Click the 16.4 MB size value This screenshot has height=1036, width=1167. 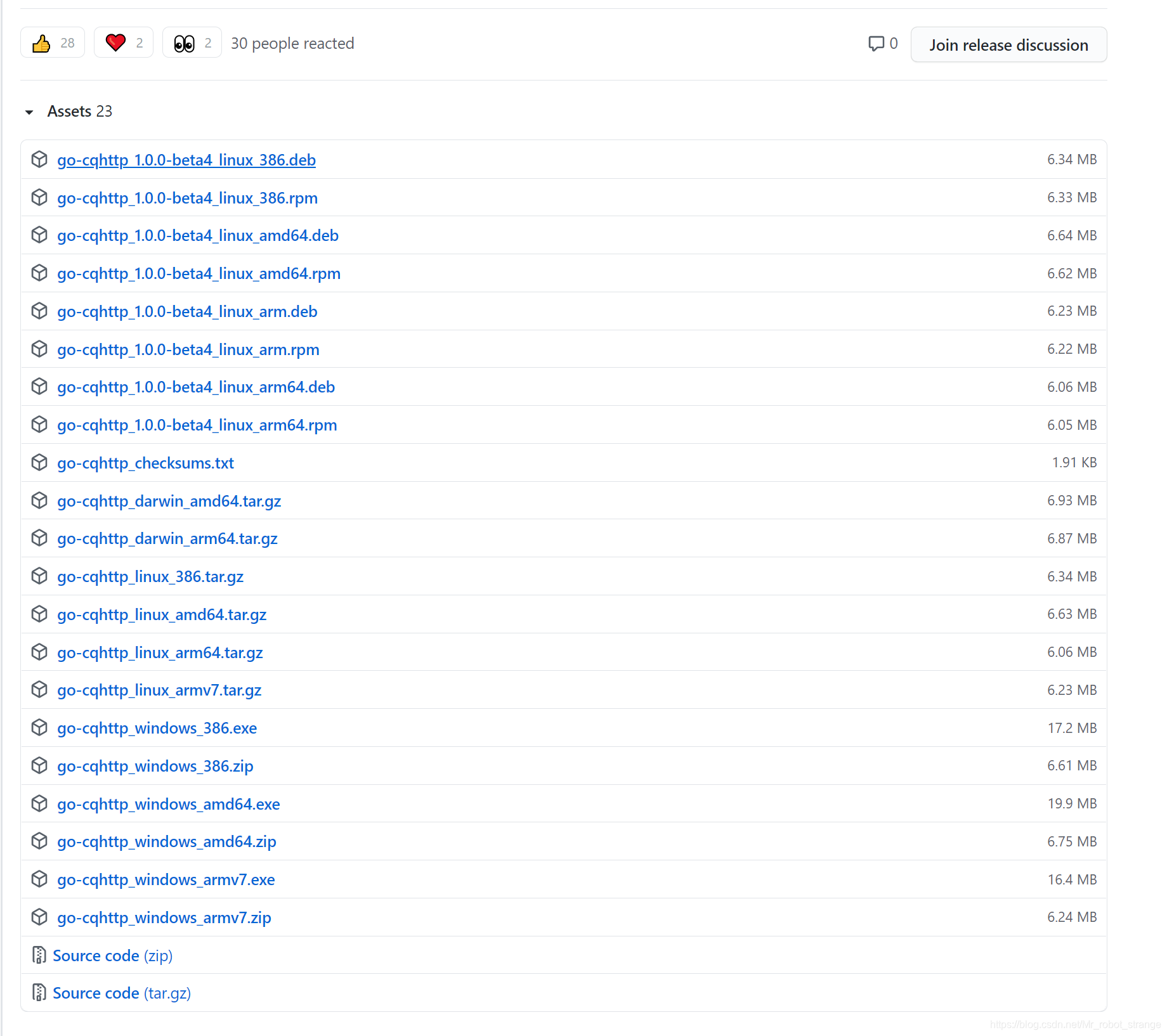click(1072, 879)
